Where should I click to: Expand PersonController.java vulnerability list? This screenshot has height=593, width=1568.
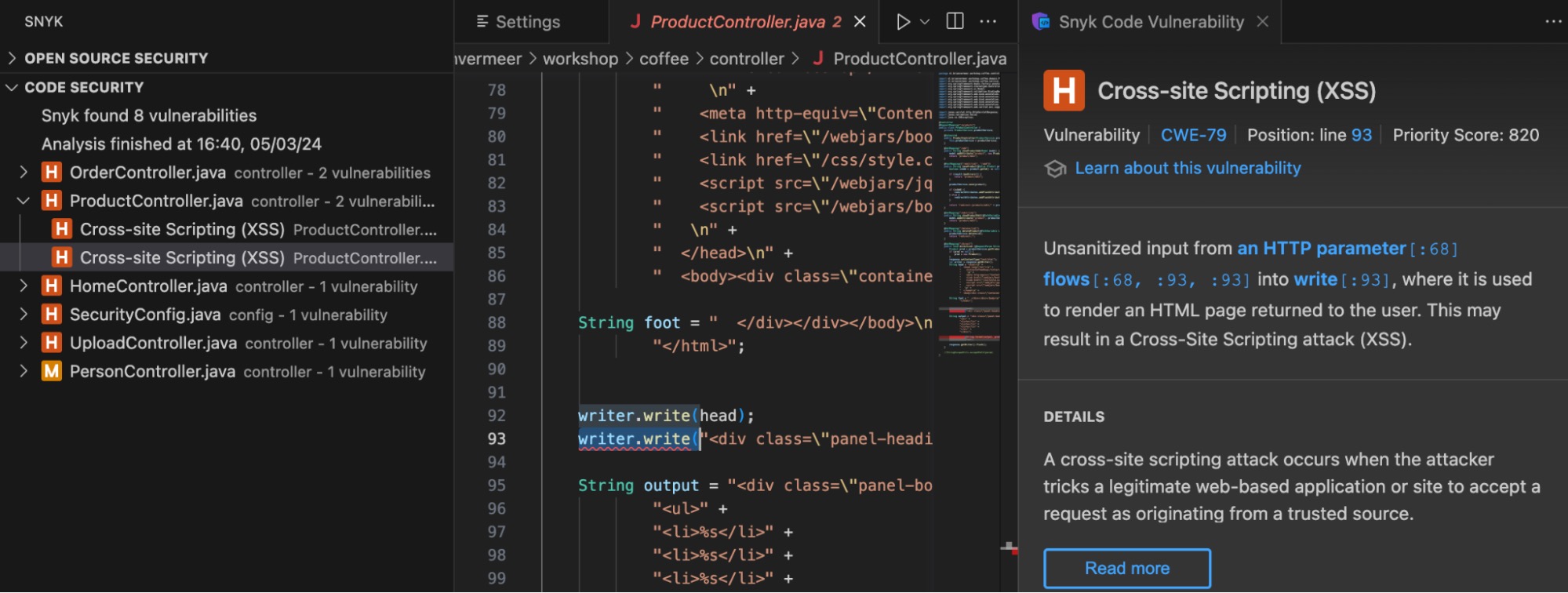[24, 372]
